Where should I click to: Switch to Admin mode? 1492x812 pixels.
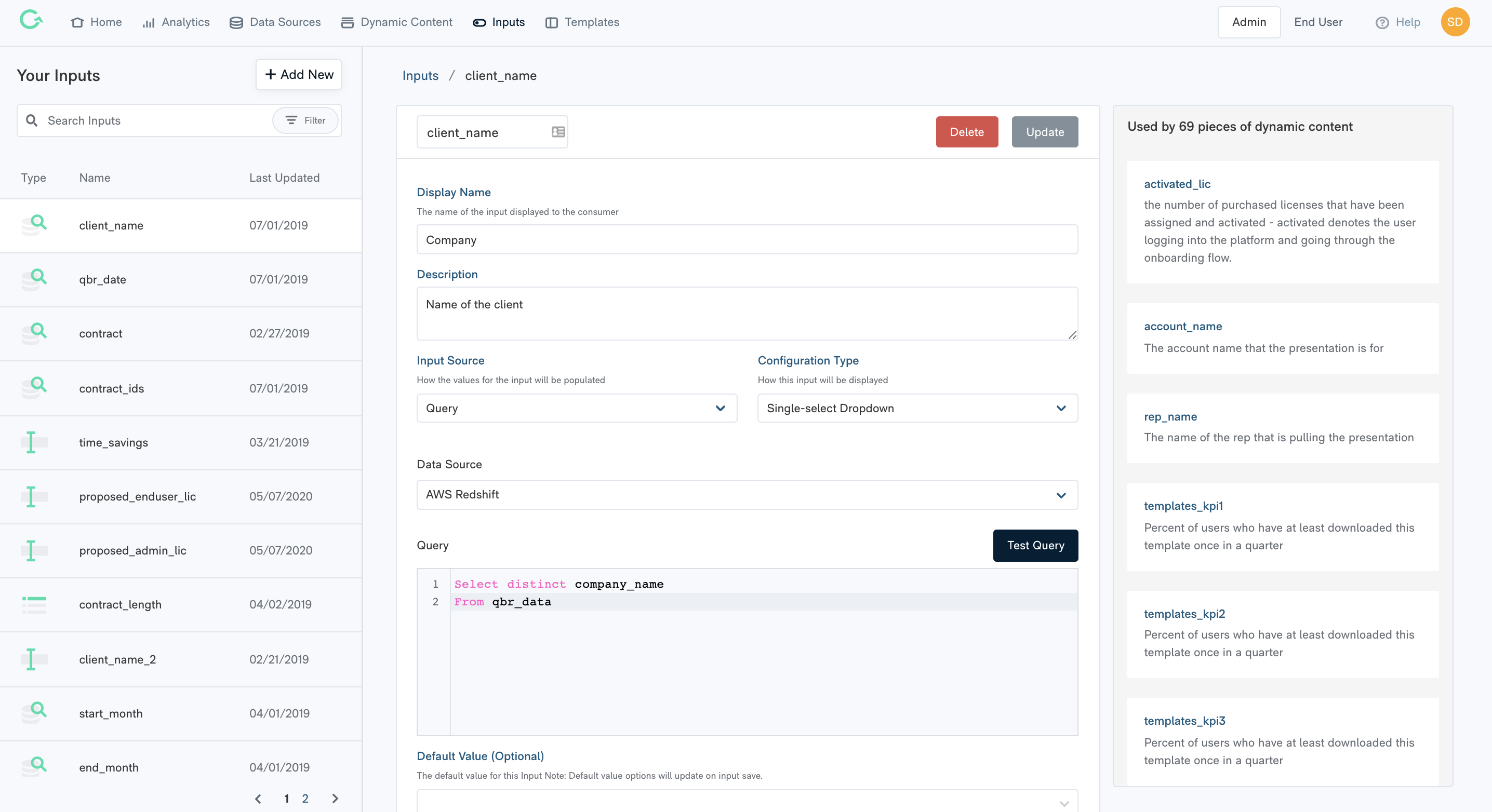[1249, 22]
